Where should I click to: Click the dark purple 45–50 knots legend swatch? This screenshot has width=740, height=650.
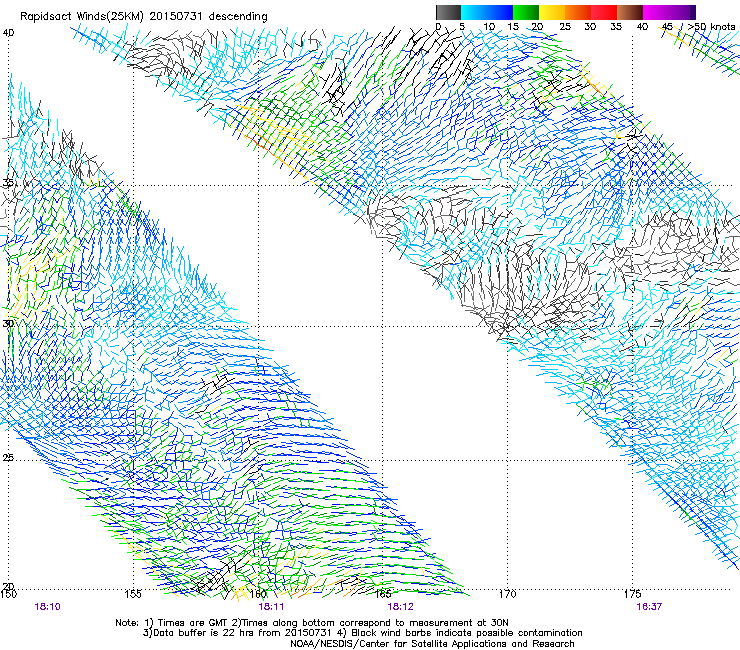683,12
